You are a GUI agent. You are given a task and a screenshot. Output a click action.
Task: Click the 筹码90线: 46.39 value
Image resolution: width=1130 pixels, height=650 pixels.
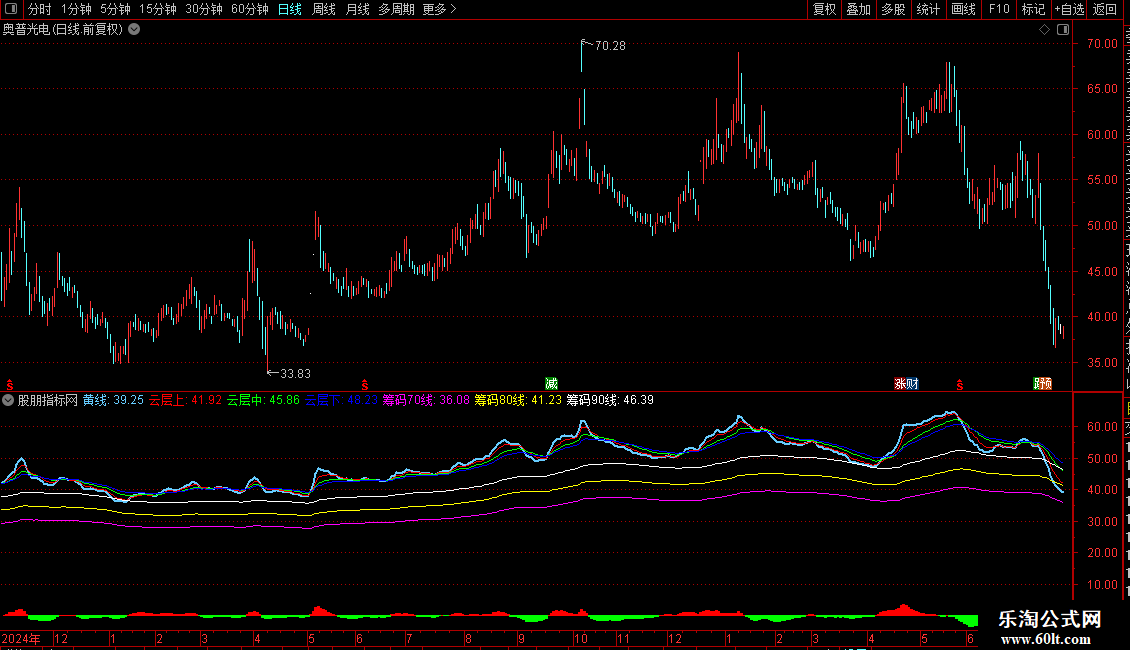pos(610,400)
